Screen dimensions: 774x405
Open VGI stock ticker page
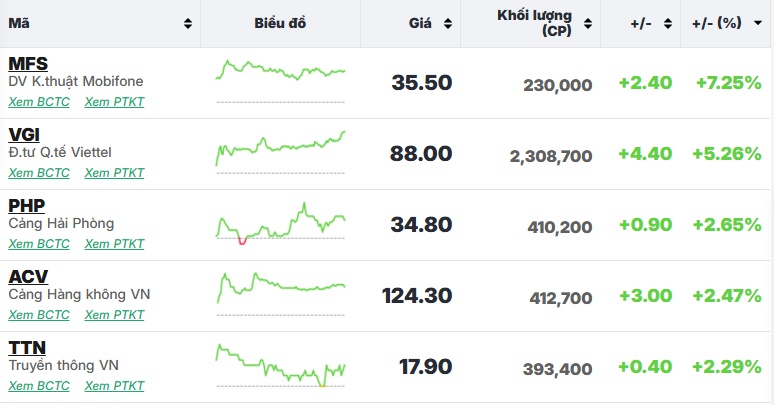[x=24, y=135]
